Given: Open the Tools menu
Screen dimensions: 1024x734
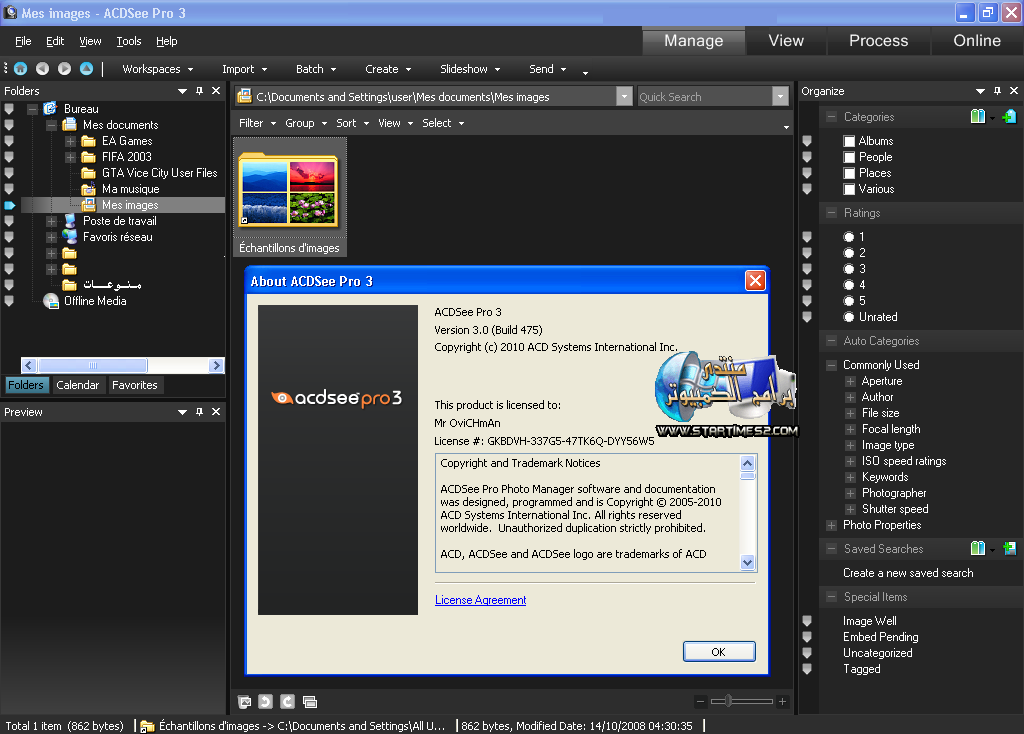Looking at the screenshot, I should click(129, 41).
